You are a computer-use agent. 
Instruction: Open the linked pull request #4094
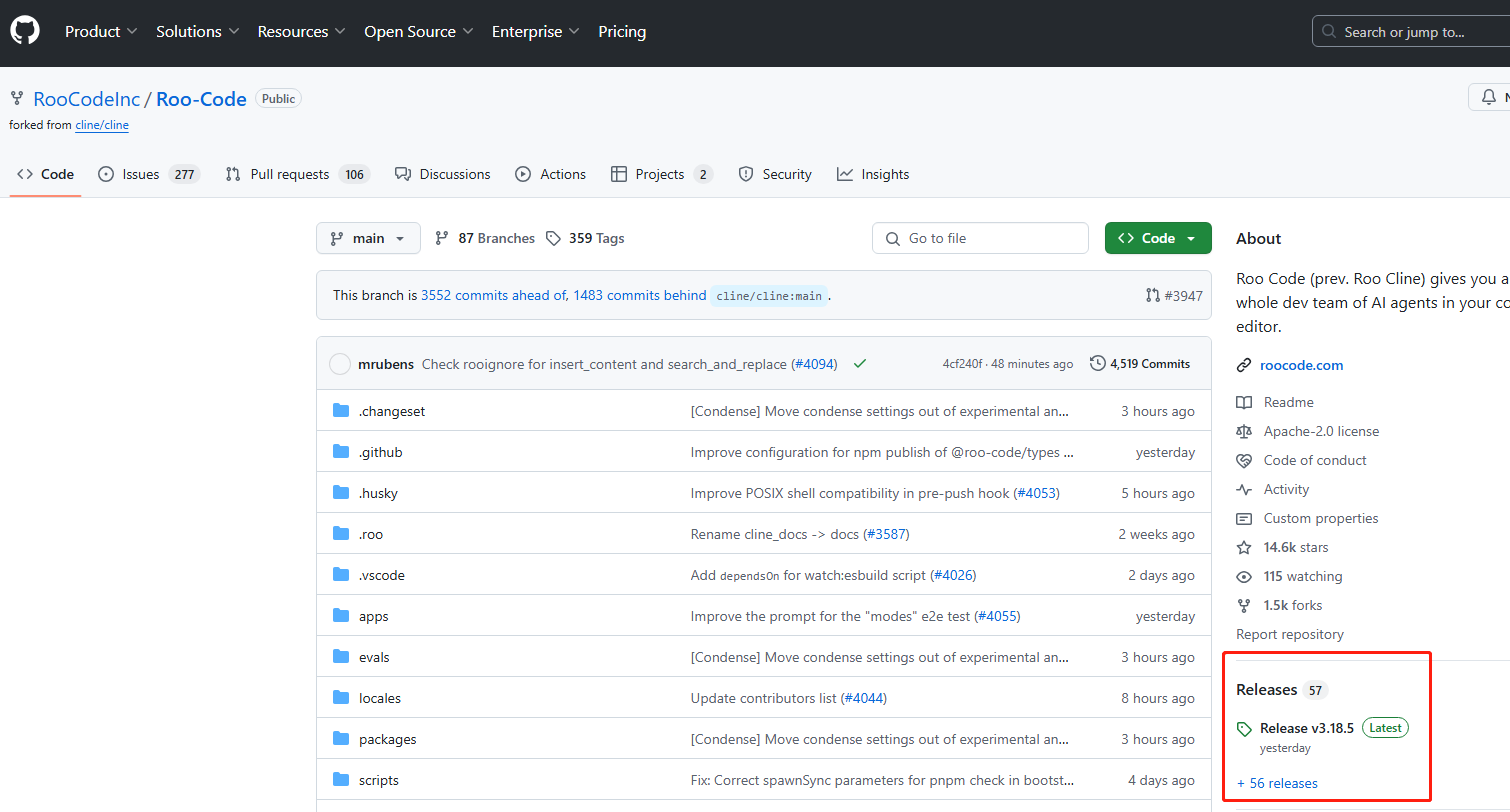pyautogui.click(x=814, y=364)
